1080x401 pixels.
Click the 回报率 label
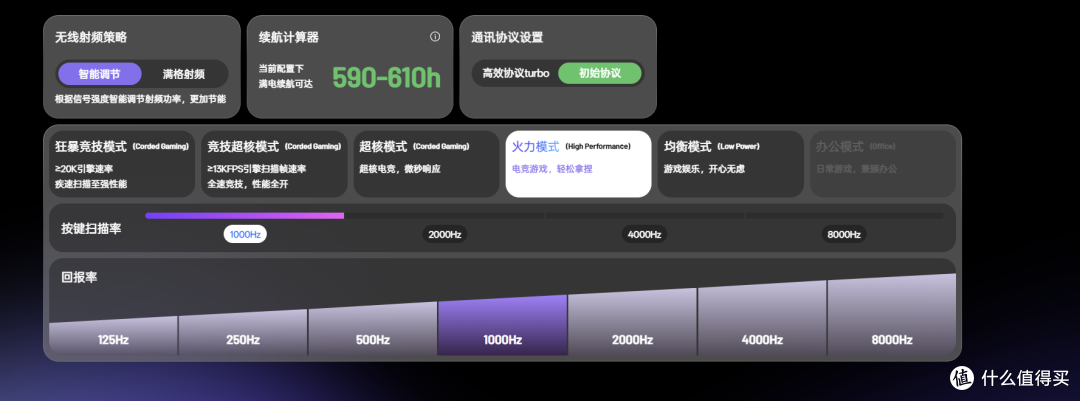point(79,278)
